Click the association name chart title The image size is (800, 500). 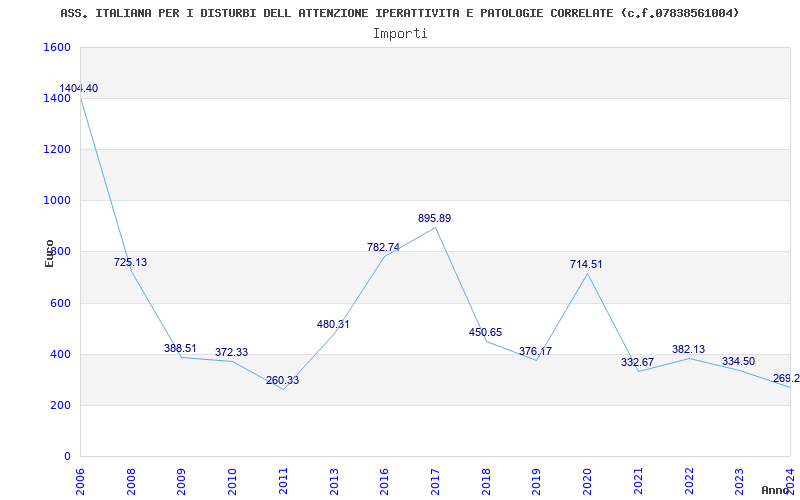pyautogui.click(x=399, y=13)
